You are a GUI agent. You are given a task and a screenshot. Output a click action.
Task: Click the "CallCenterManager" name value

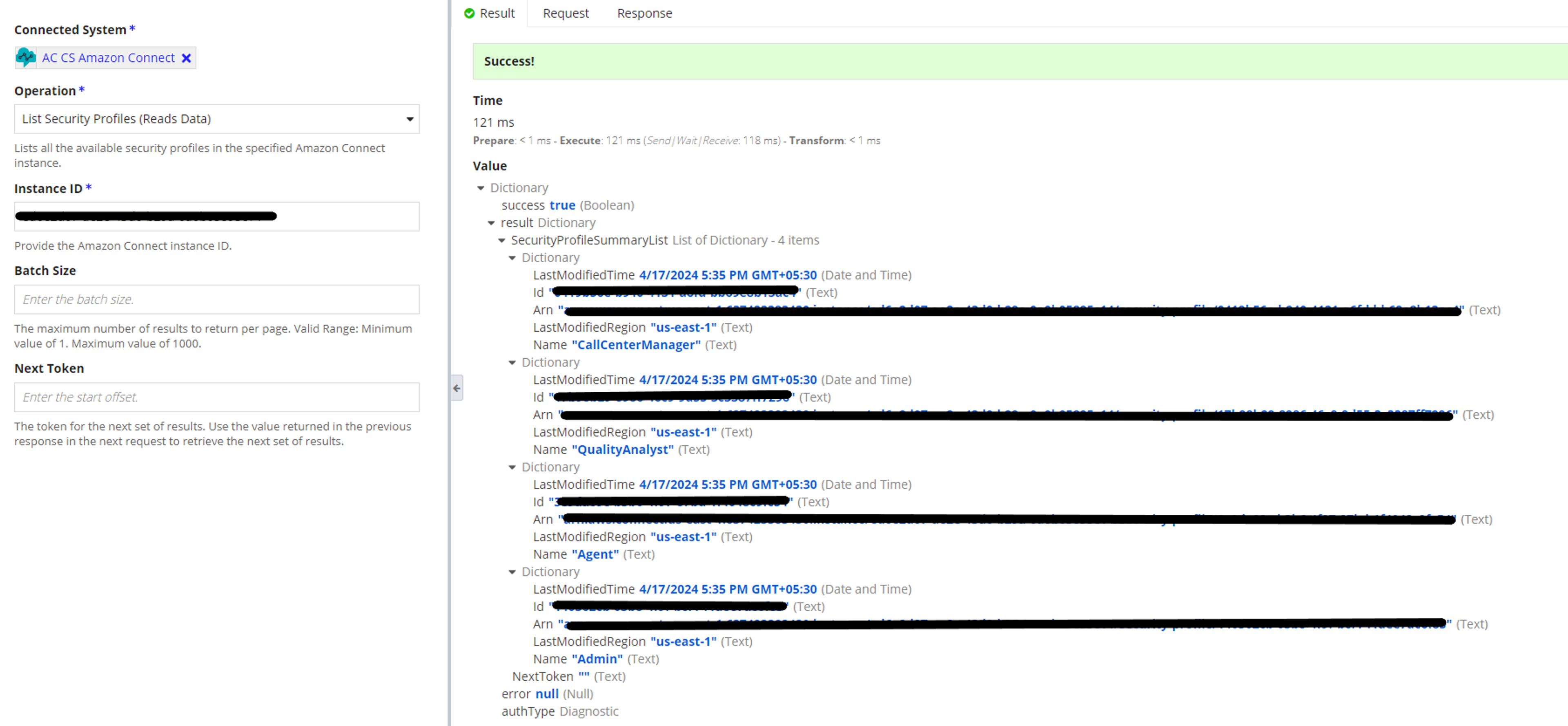(x=636, y=345)
